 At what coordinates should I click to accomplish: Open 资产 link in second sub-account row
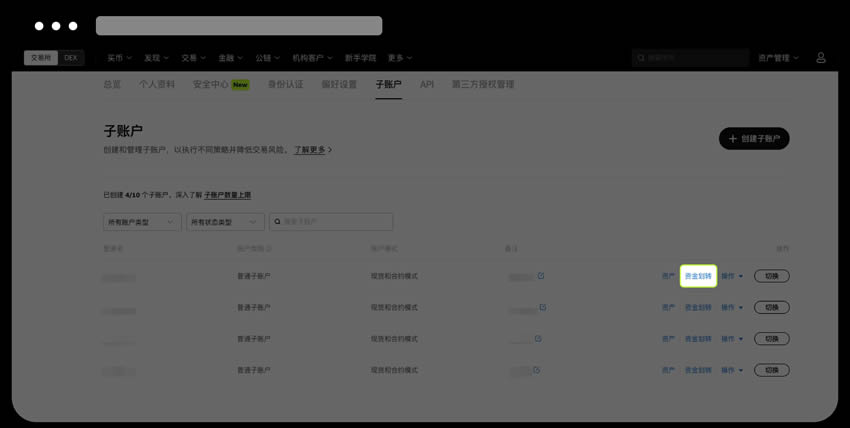point(668,308)
